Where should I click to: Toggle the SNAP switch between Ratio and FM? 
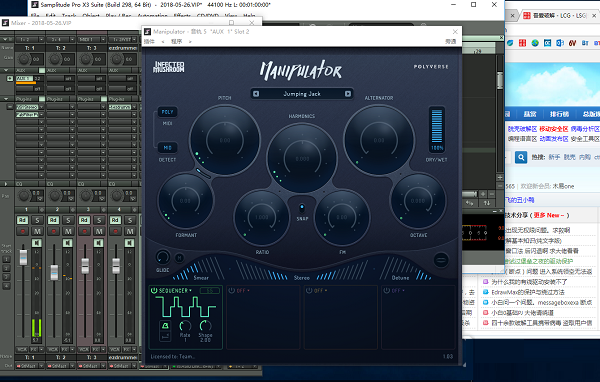click(302, 208)
